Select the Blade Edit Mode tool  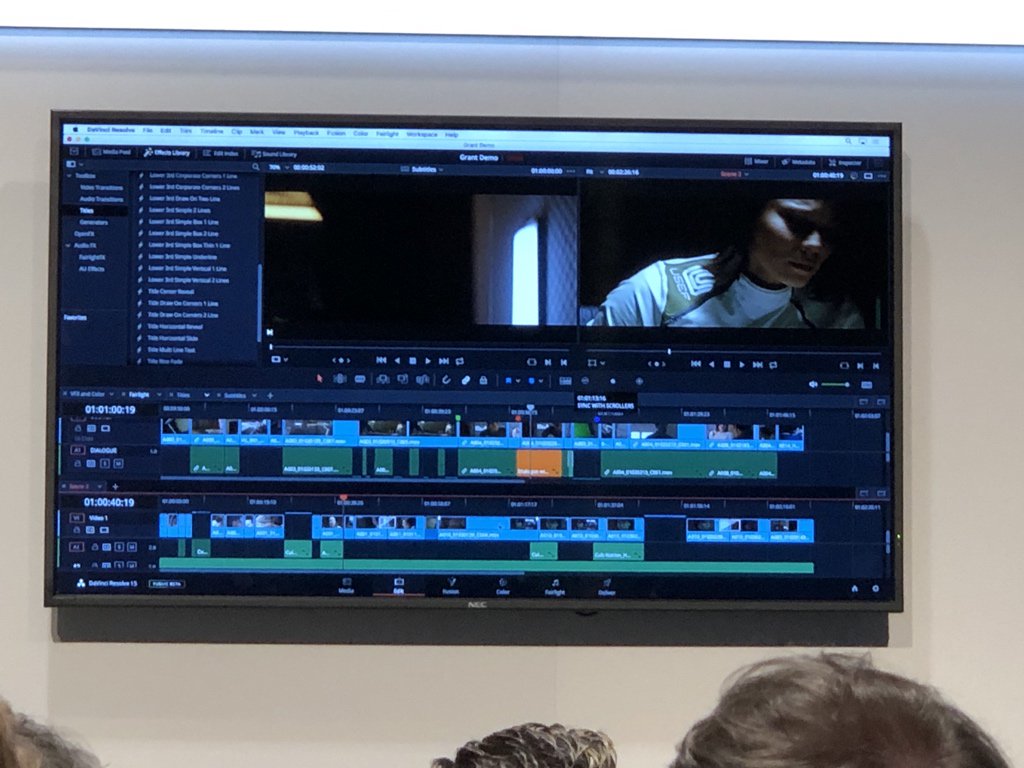pyautogui.click(x=360, y=379)
